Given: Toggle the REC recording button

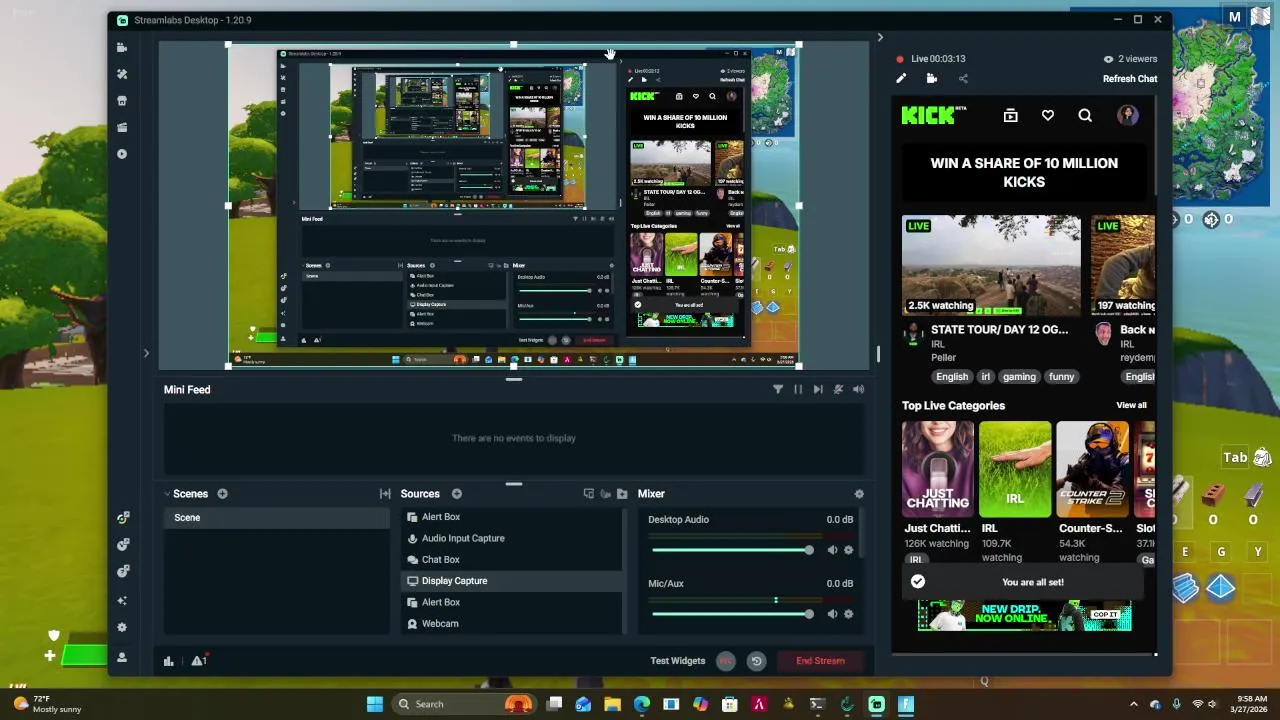Looking at the screenshot, I should 726,661.
